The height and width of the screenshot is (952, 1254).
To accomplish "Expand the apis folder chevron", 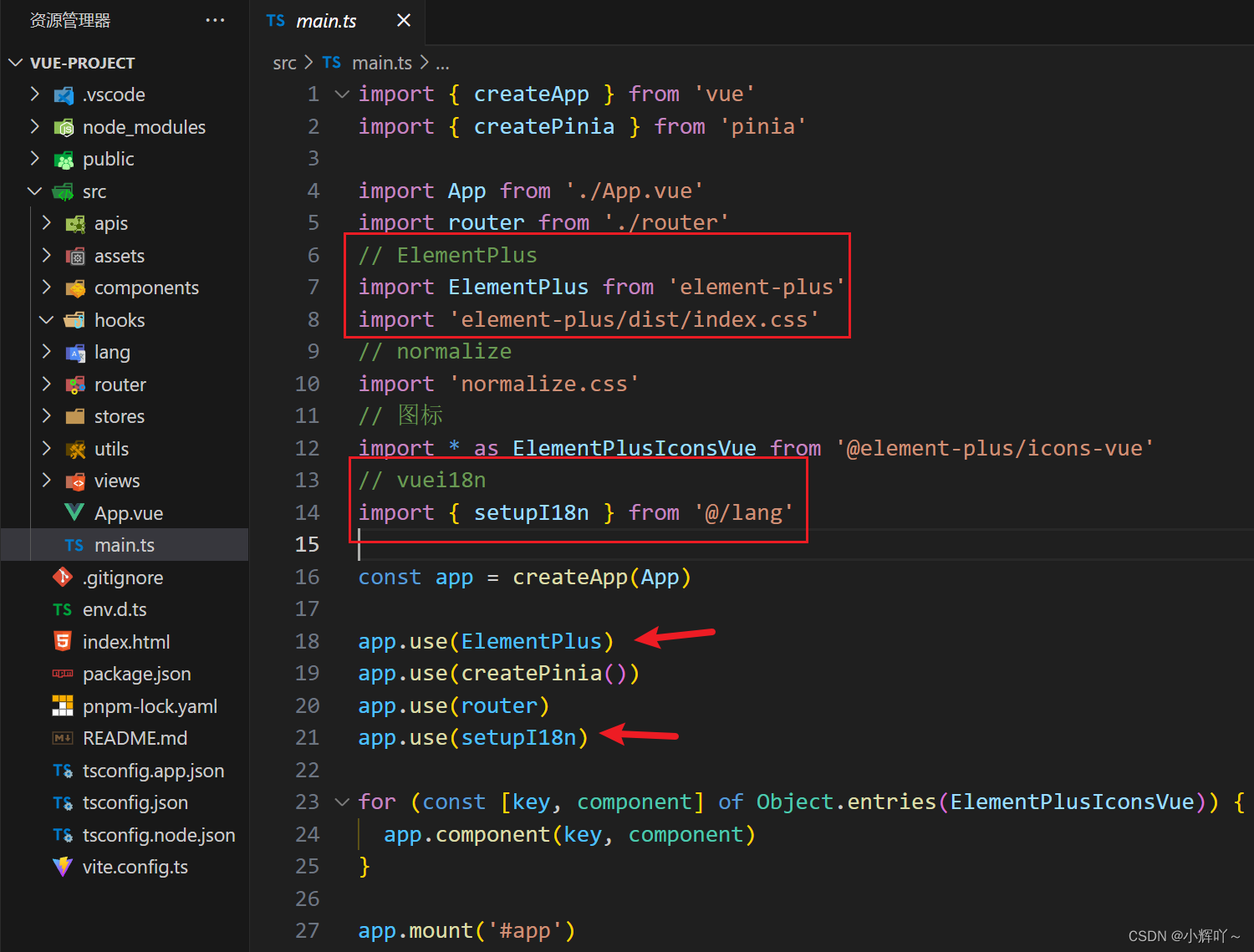I will pos(47,222).
